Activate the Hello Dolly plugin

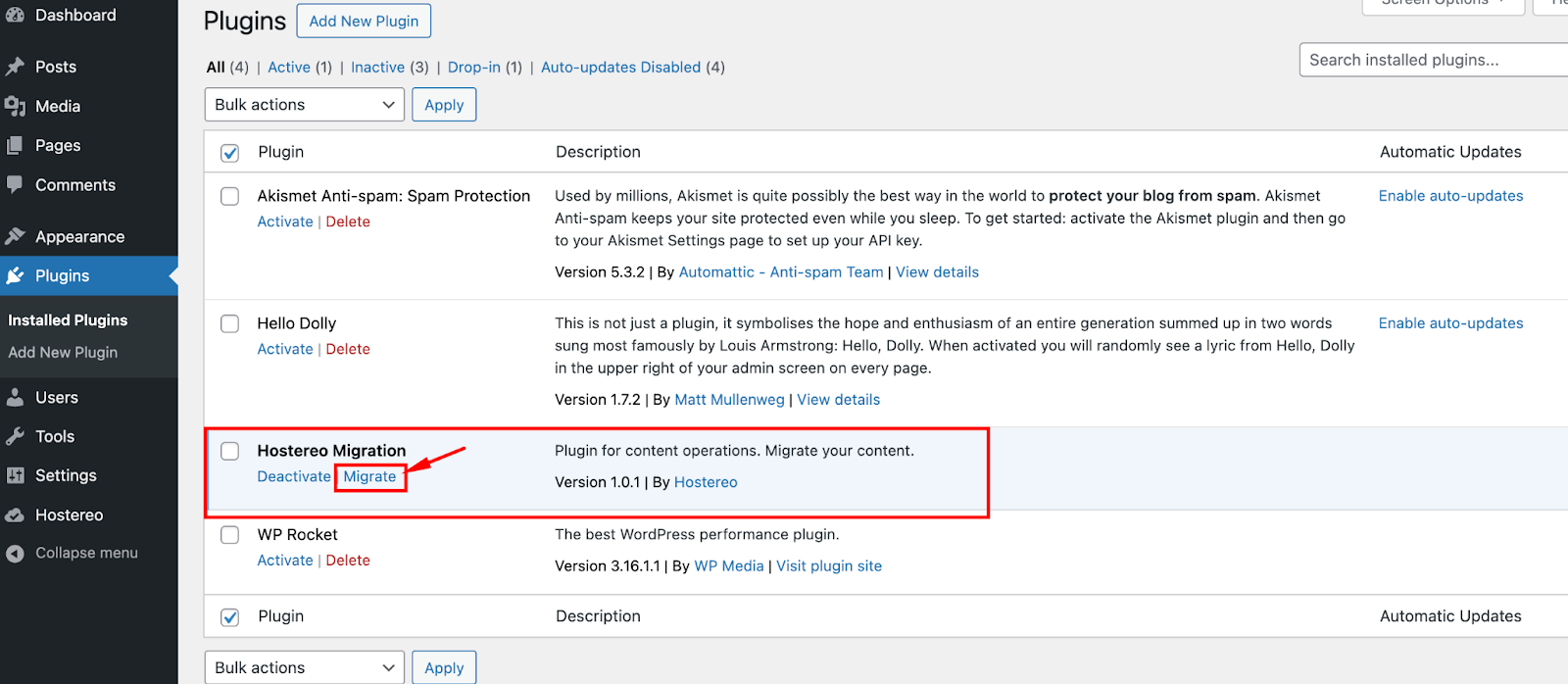pyautogui.click(x=285, y=349)
